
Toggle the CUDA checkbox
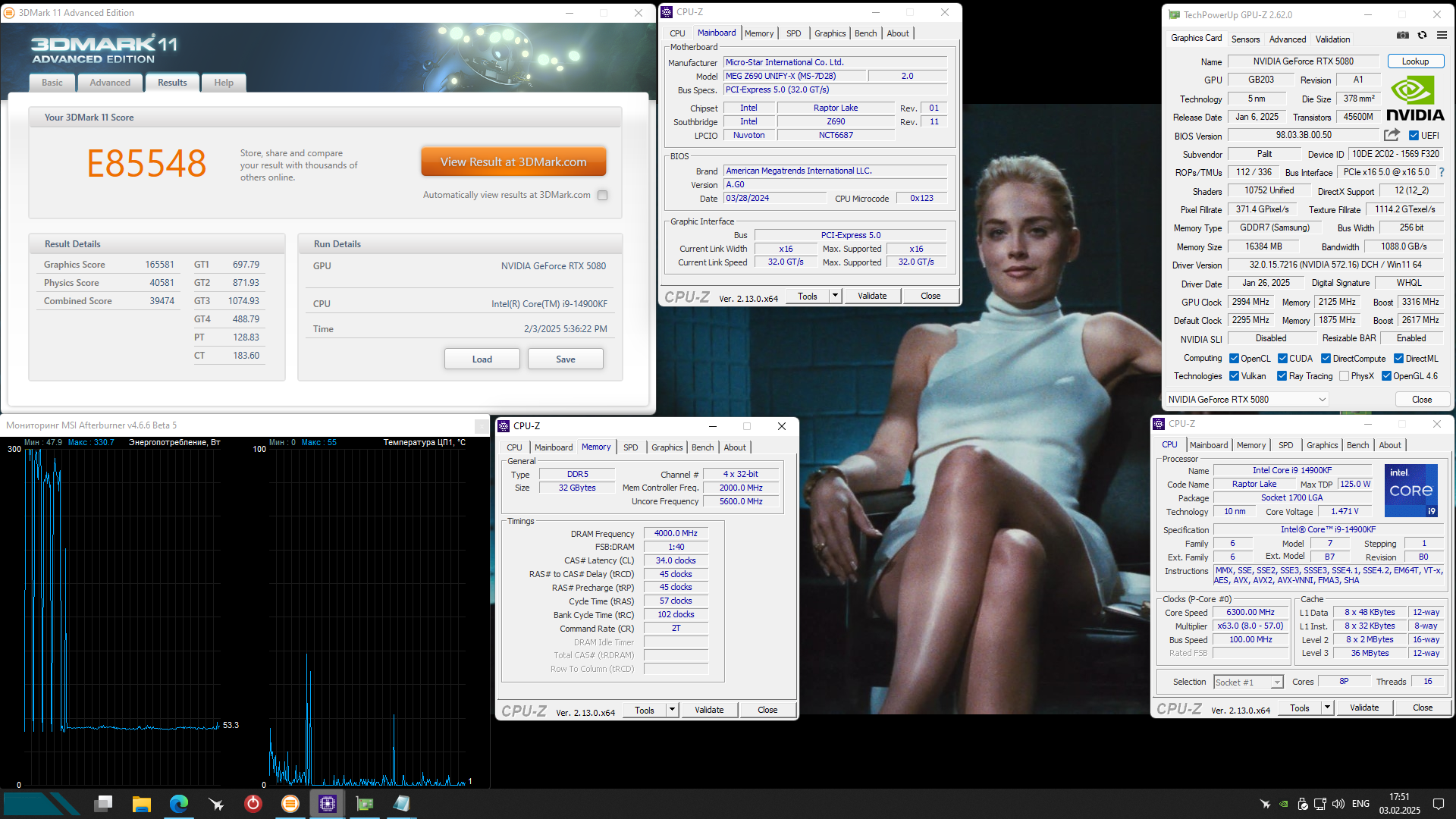pos(1282,359)
